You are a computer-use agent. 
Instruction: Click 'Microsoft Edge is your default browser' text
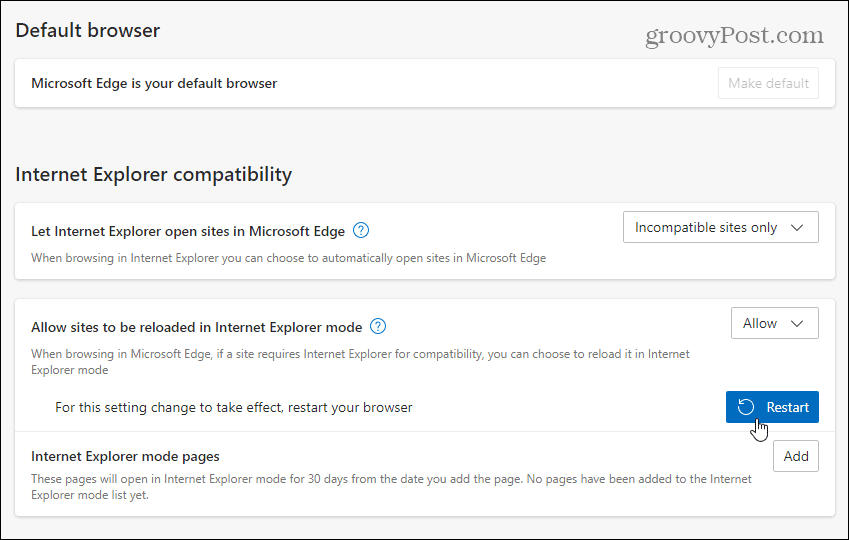[x=154, y=83]
